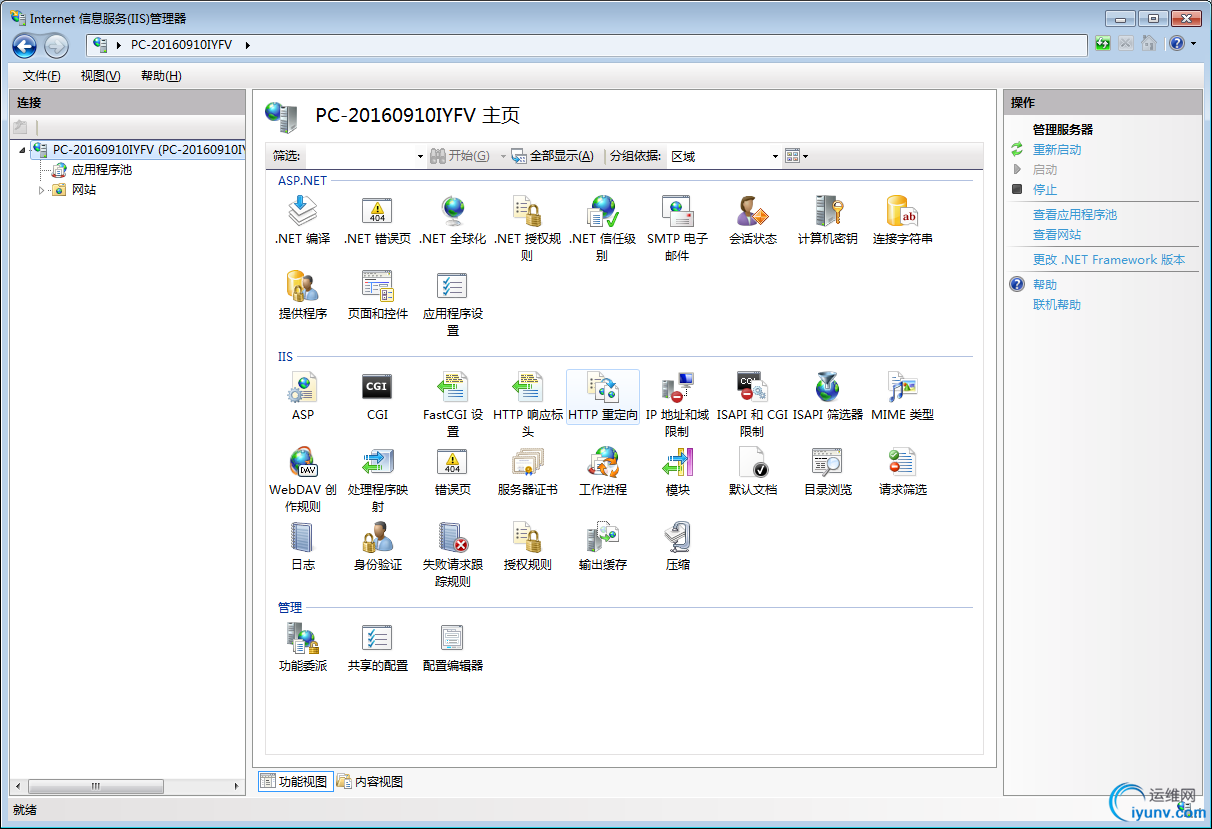Viewport: 1212px width, 829px height.
Task: Open the 身份验证 feature
Action: click(x=377, y=546)
